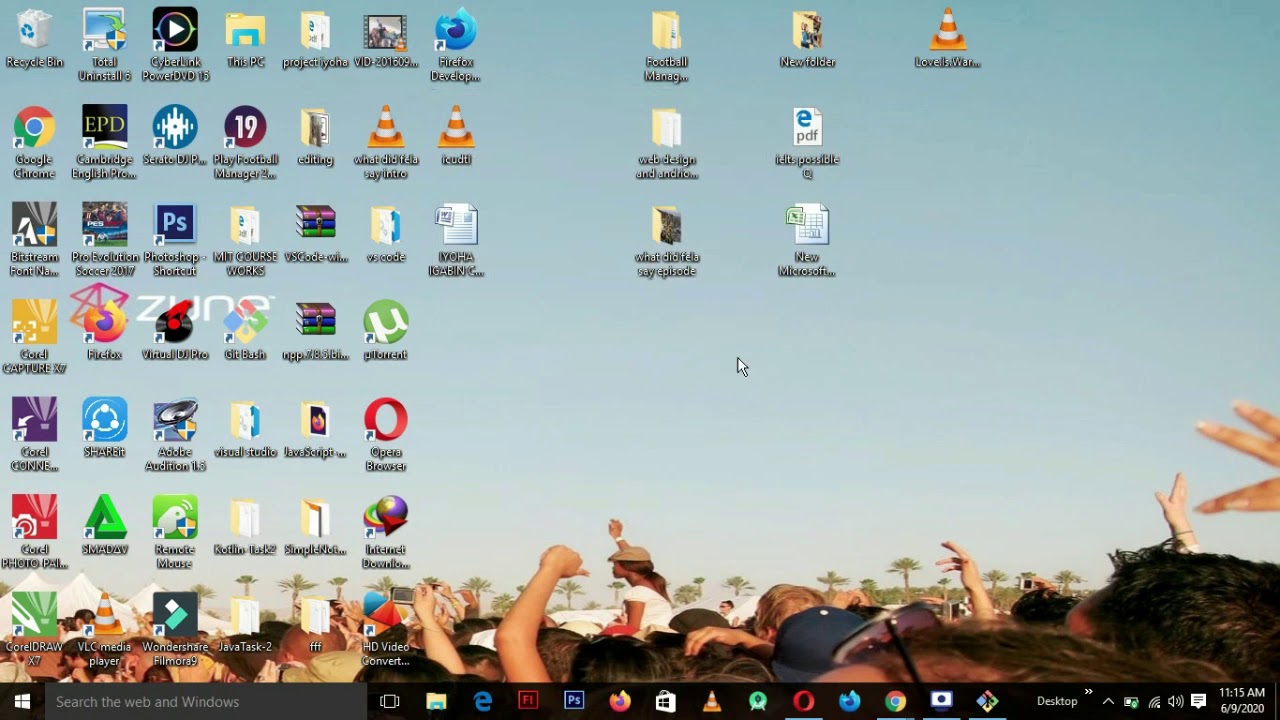
Task: Open the npp installer archive icon
Action: (x=315, y=332)
